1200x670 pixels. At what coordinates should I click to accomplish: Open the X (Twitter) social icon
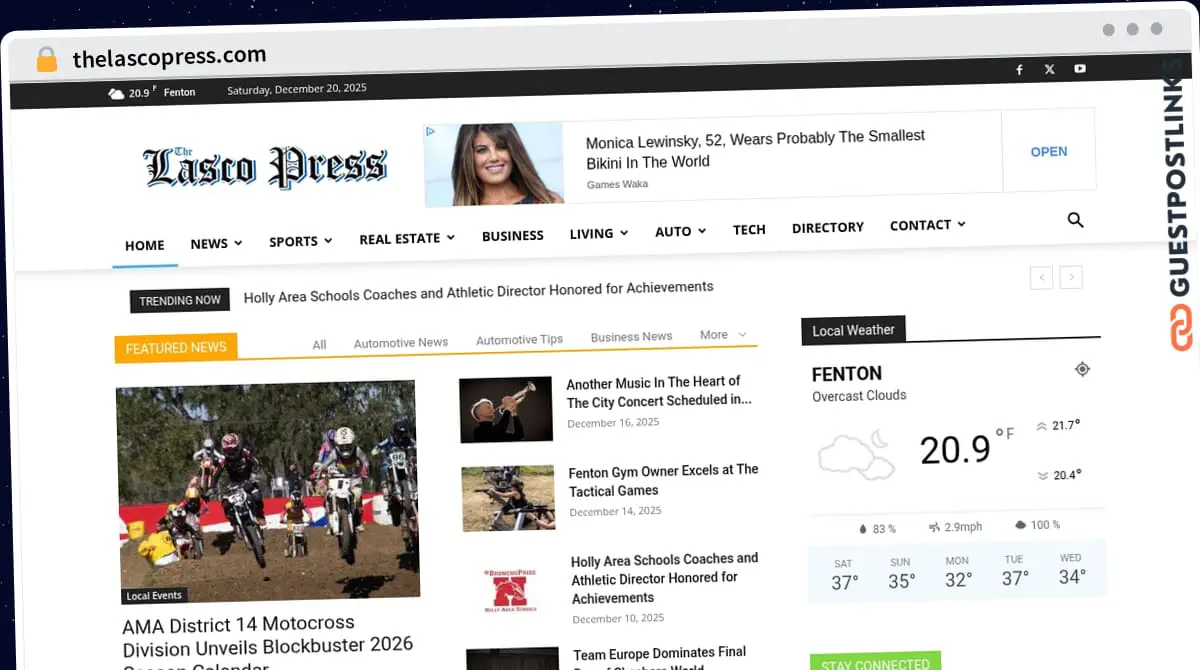coord(1049,70)
